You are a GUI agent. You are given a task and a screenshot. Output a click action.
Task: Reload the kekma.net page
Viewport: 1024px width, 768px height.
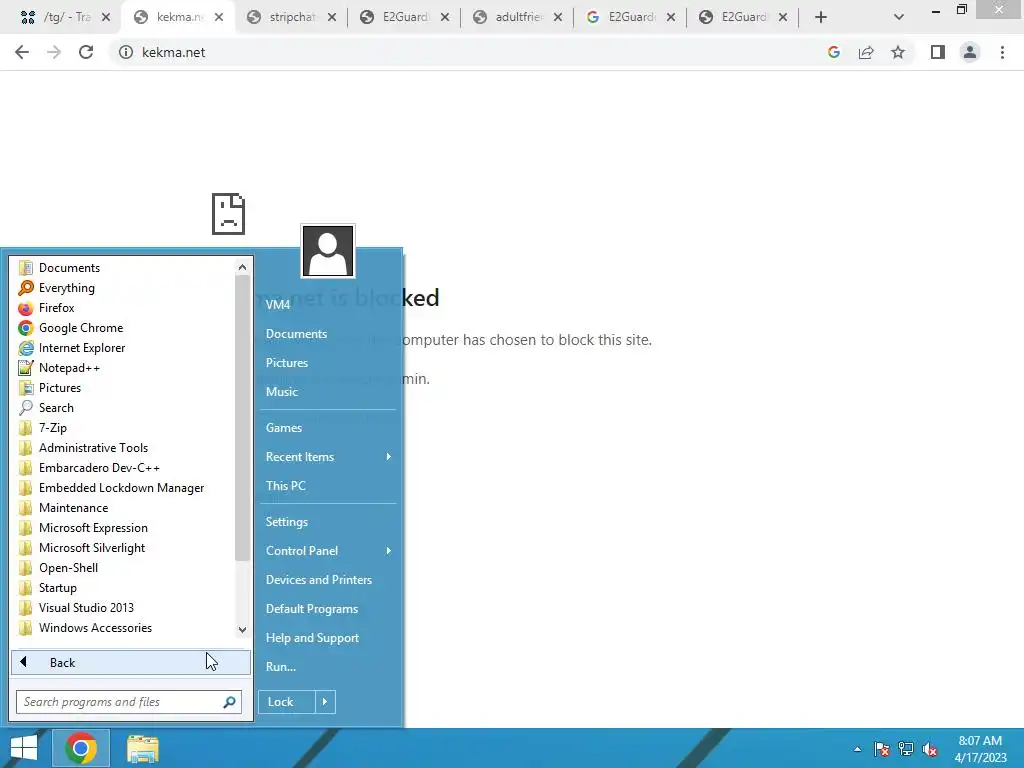[86, 52]
